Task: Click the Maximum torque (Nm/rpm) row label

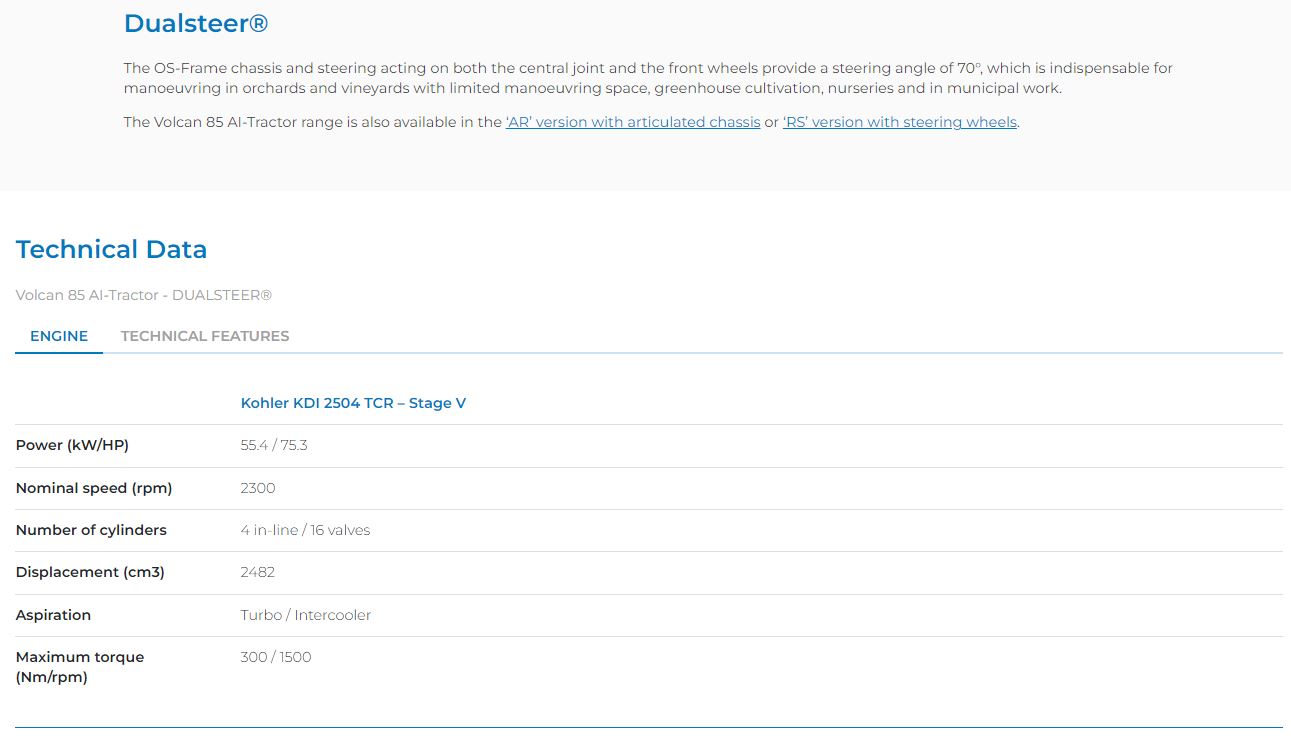Action: click(x=80, y=667)
